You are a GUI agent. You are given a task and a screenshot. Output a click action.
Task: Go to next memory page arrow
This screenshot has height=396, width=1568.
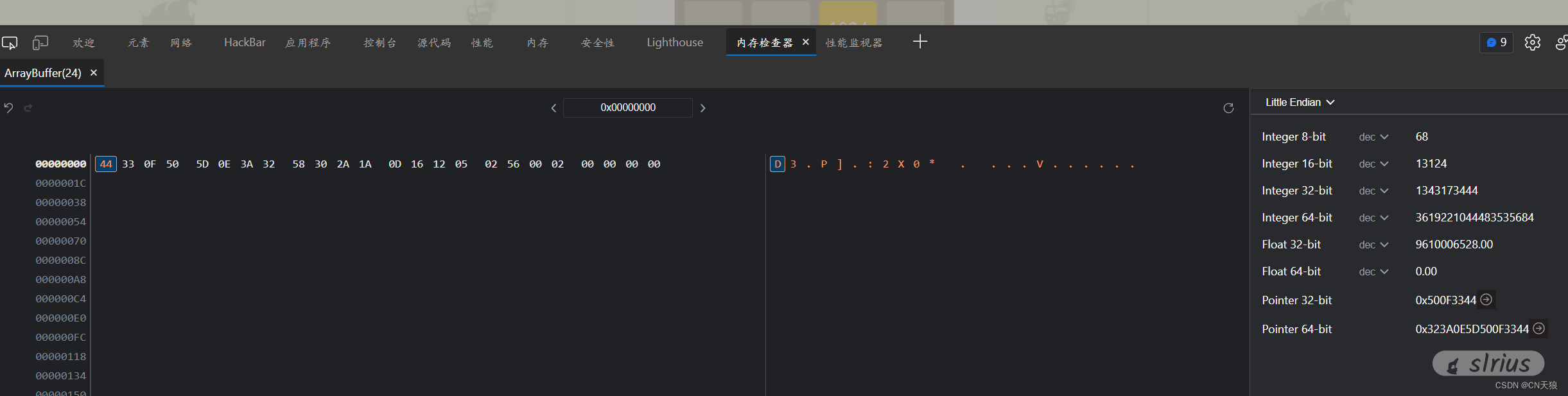coord(702,108)
